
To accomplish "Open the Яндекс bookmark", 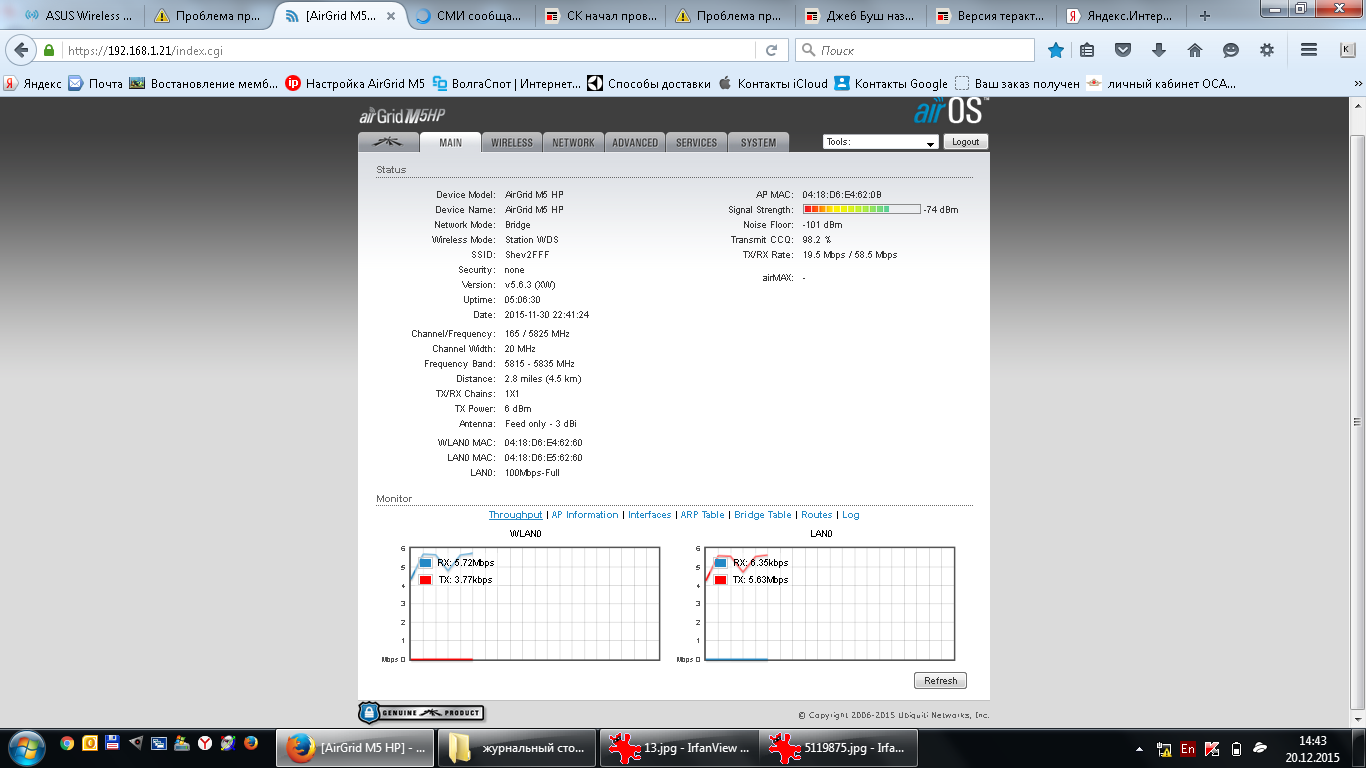I will (32, 84).
